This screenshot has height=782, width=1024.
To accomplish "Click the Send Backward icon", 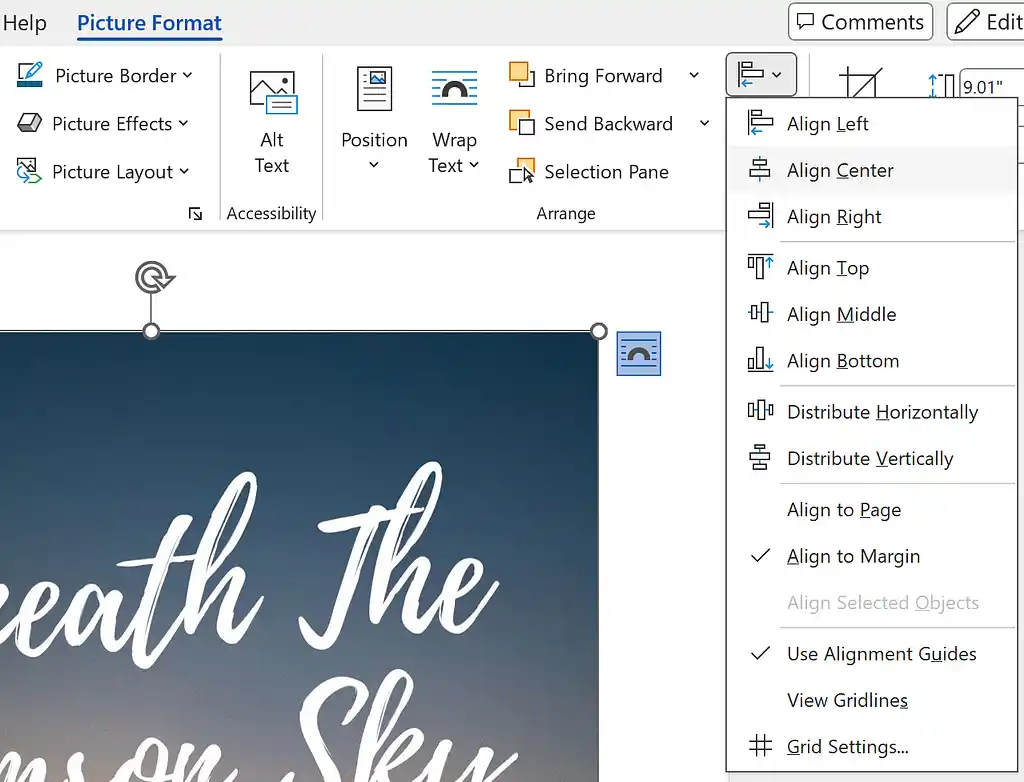I will pos(522,123).
